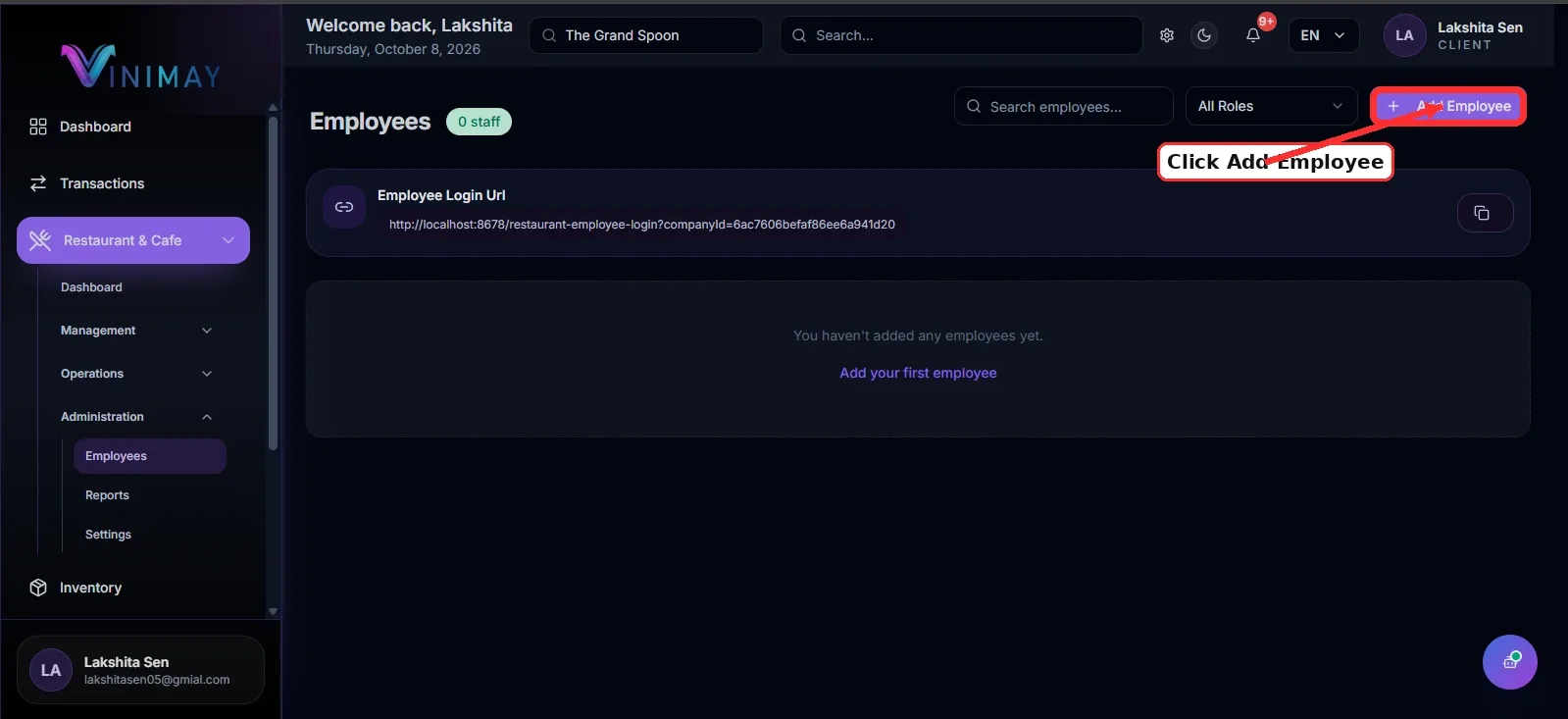The image size is (1568, 719).
Task: Open the EN language dropdown
Action: [x=1323, y=35]
